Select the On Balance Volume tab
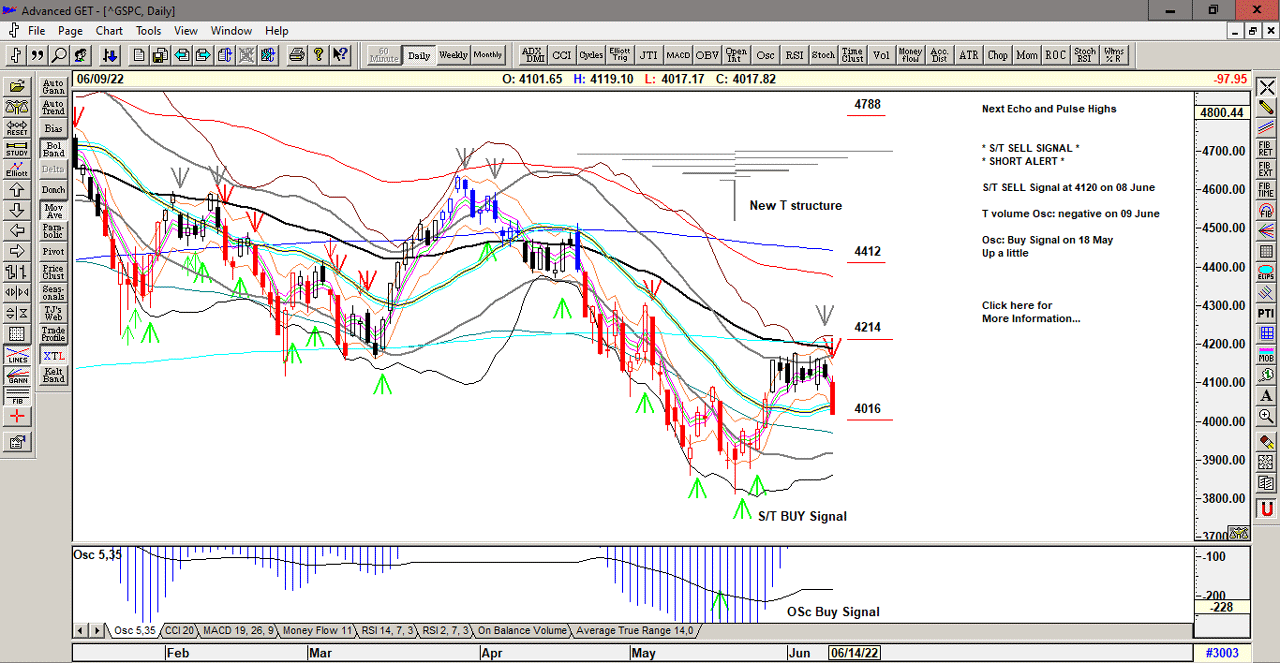 pyautogui.click(x=520, y=631)
